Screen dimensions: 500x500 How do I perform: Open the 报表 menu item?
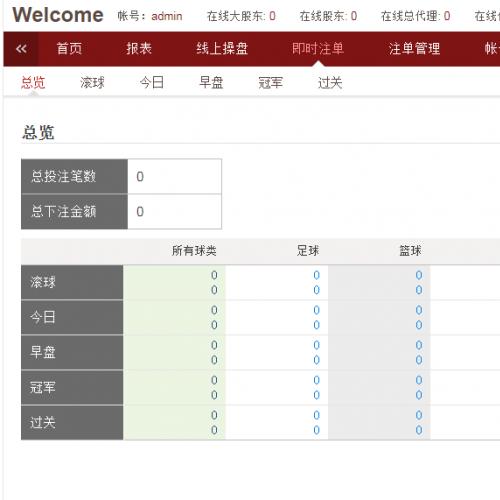[x=139, y=49]
